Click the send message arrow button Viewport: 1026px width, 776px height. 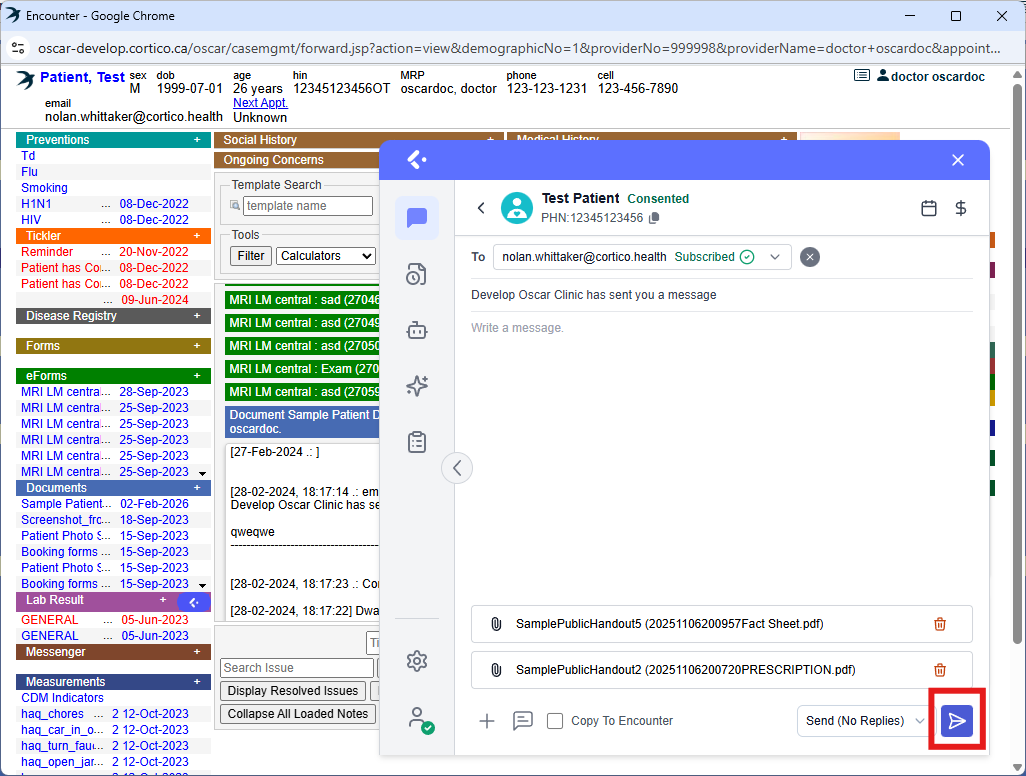(x=957, y=721)
